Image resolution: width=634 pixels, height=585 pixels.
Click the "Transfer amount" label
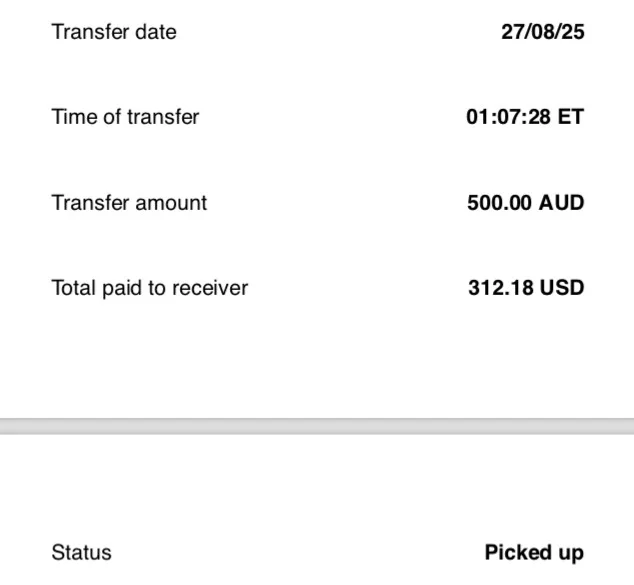point(129,203)
